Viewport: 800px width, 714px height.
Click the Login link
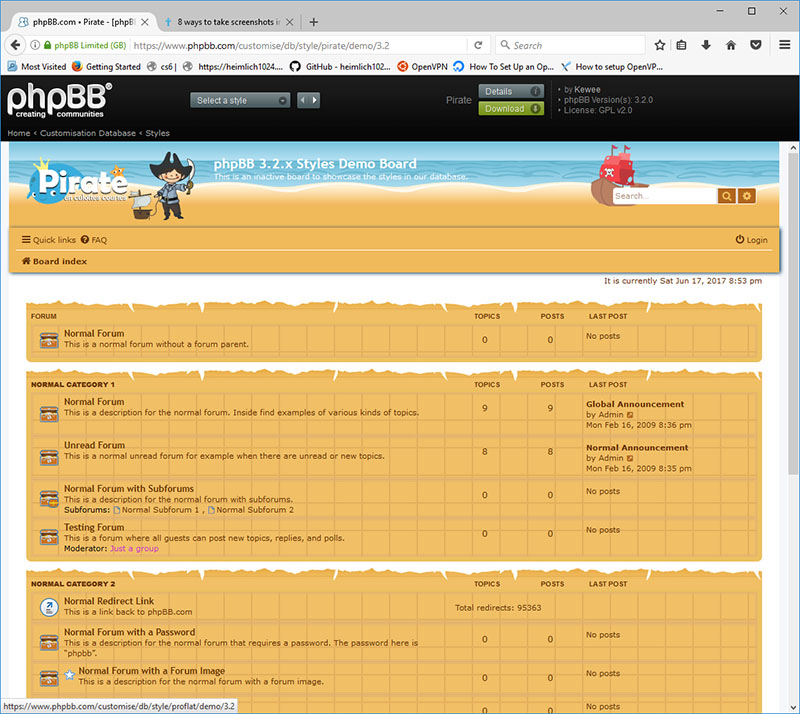pos(752,240)
